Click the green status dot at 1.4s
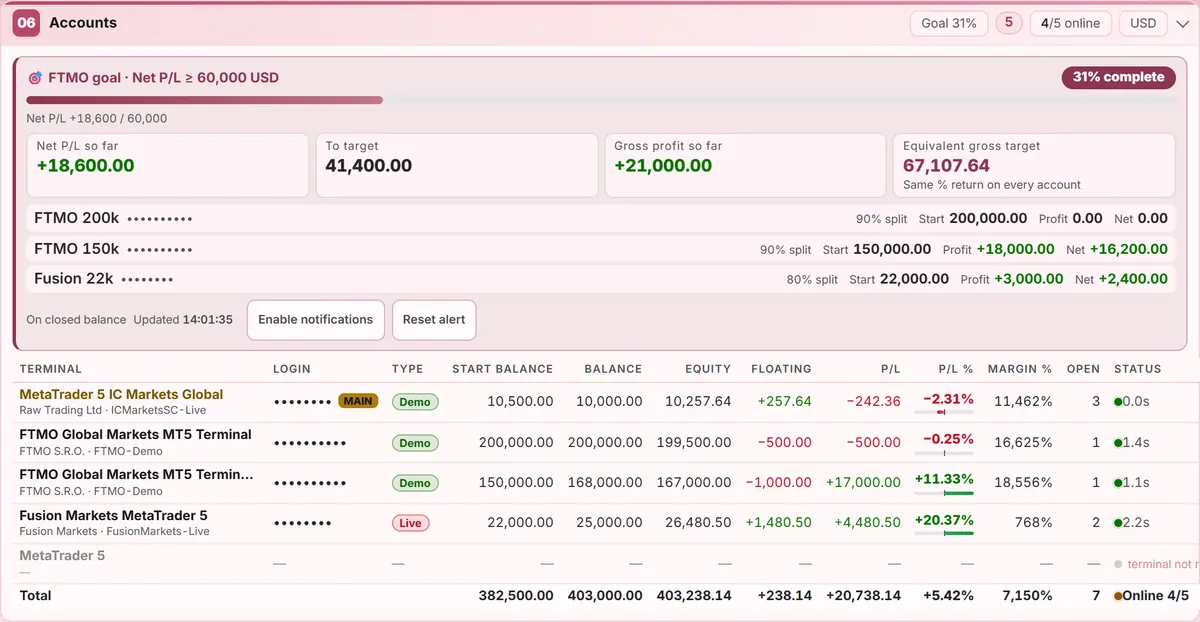 click(1118, 442)
